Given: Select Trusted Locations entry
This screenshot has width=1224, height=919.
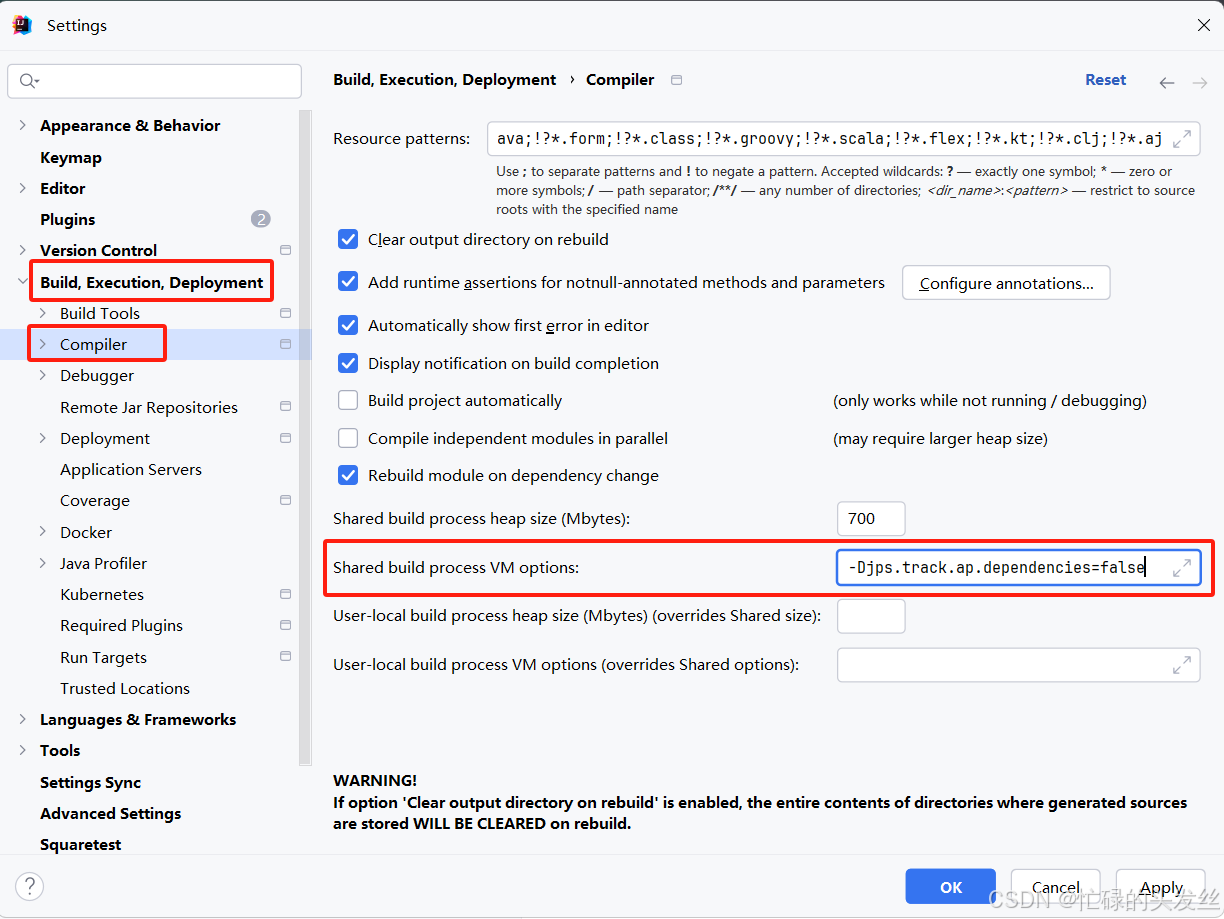Looking at the screenshot, I should click(x=125, y=688).
